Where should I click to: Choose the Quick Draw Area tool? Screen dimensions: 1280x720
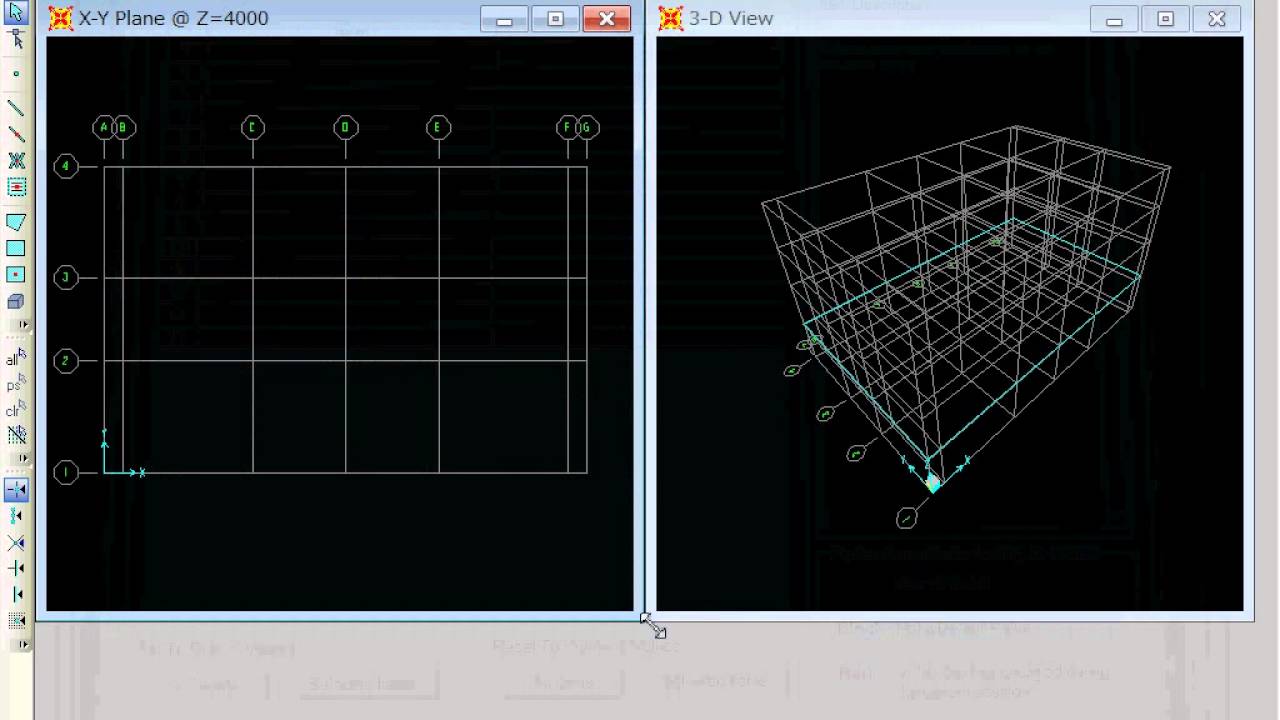pyautogui.click(x=16, y=274)
